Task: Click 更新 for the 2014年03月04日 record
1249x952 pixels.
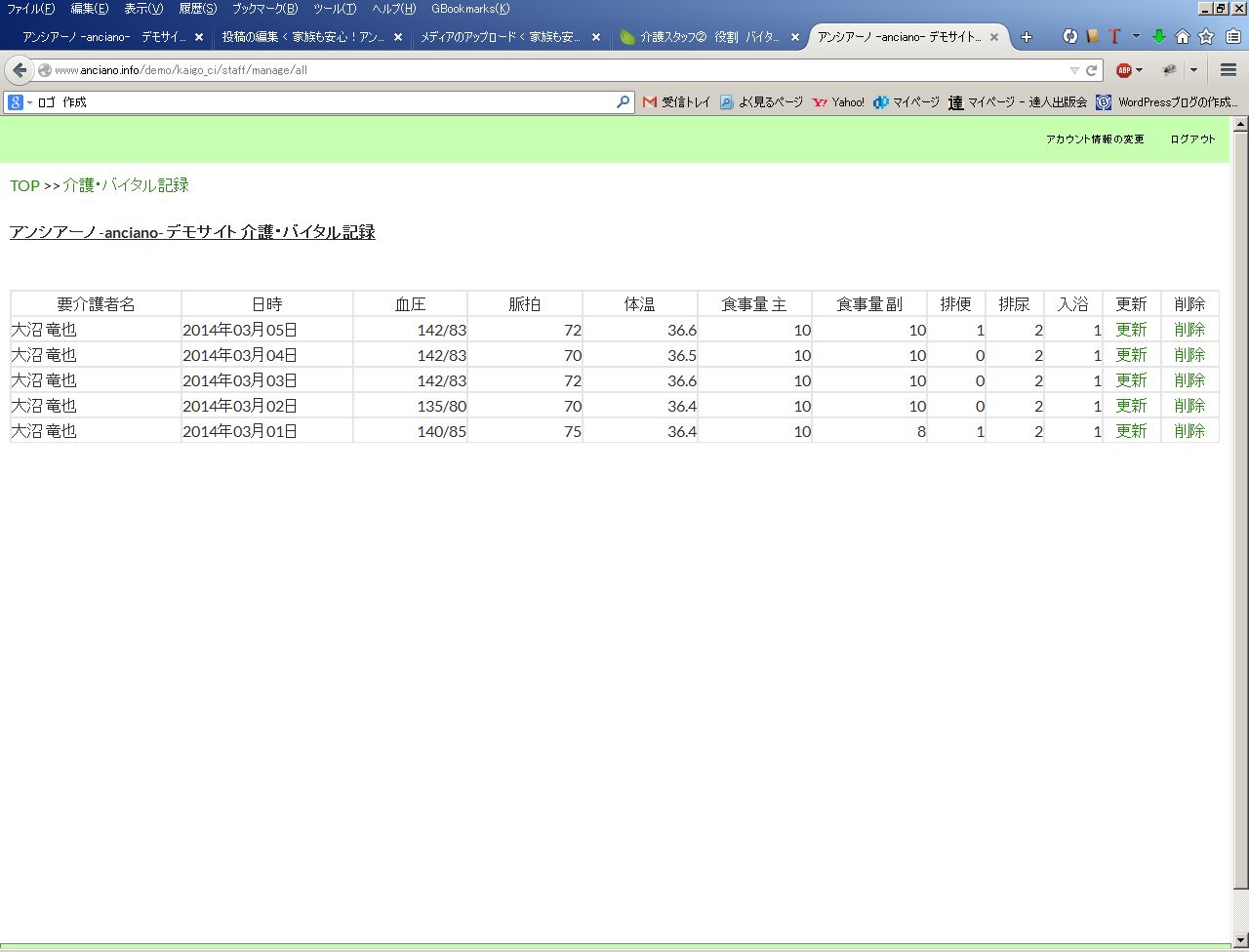Action: coord(1131,355)
